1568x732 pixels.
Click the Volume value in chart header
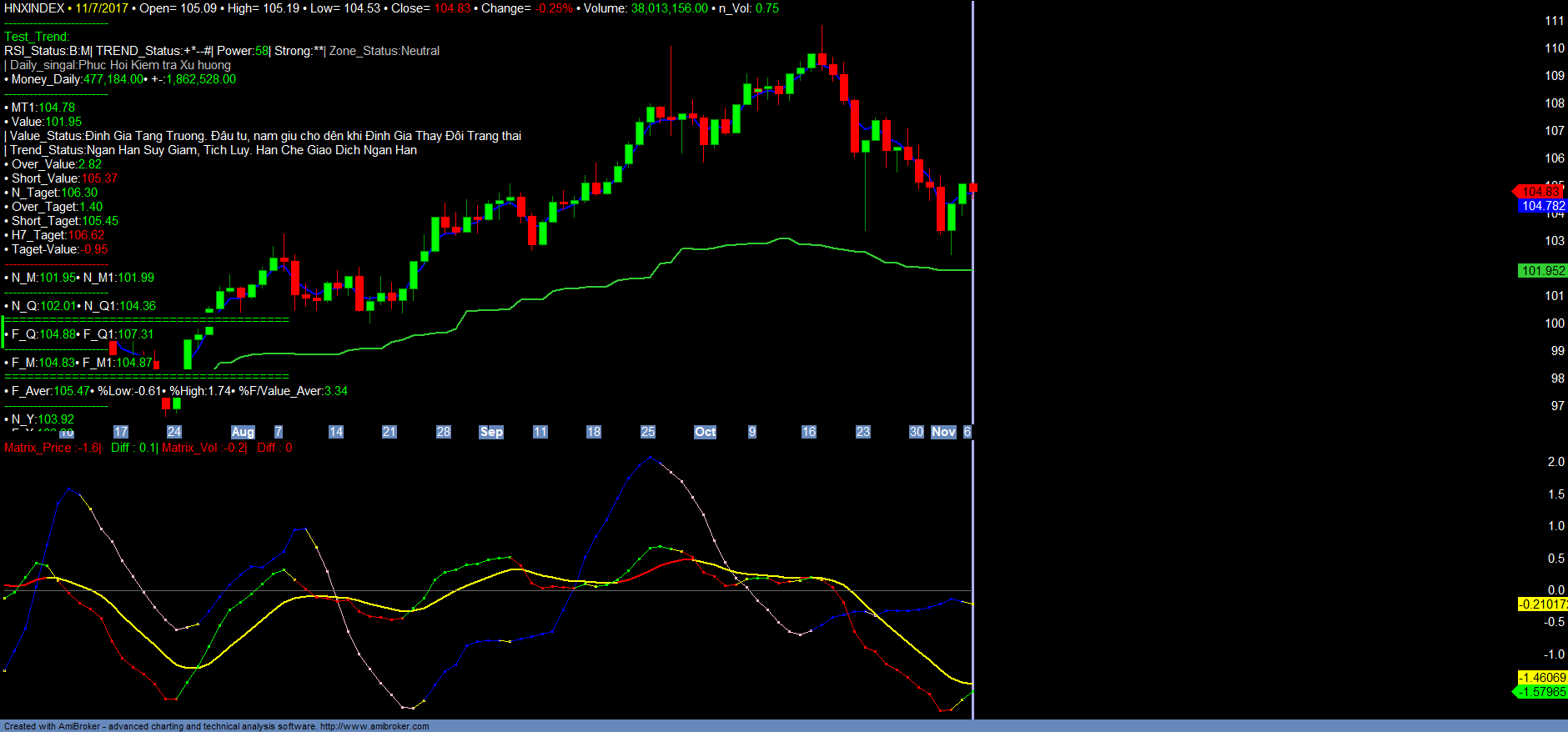click(x=669, y=8)
